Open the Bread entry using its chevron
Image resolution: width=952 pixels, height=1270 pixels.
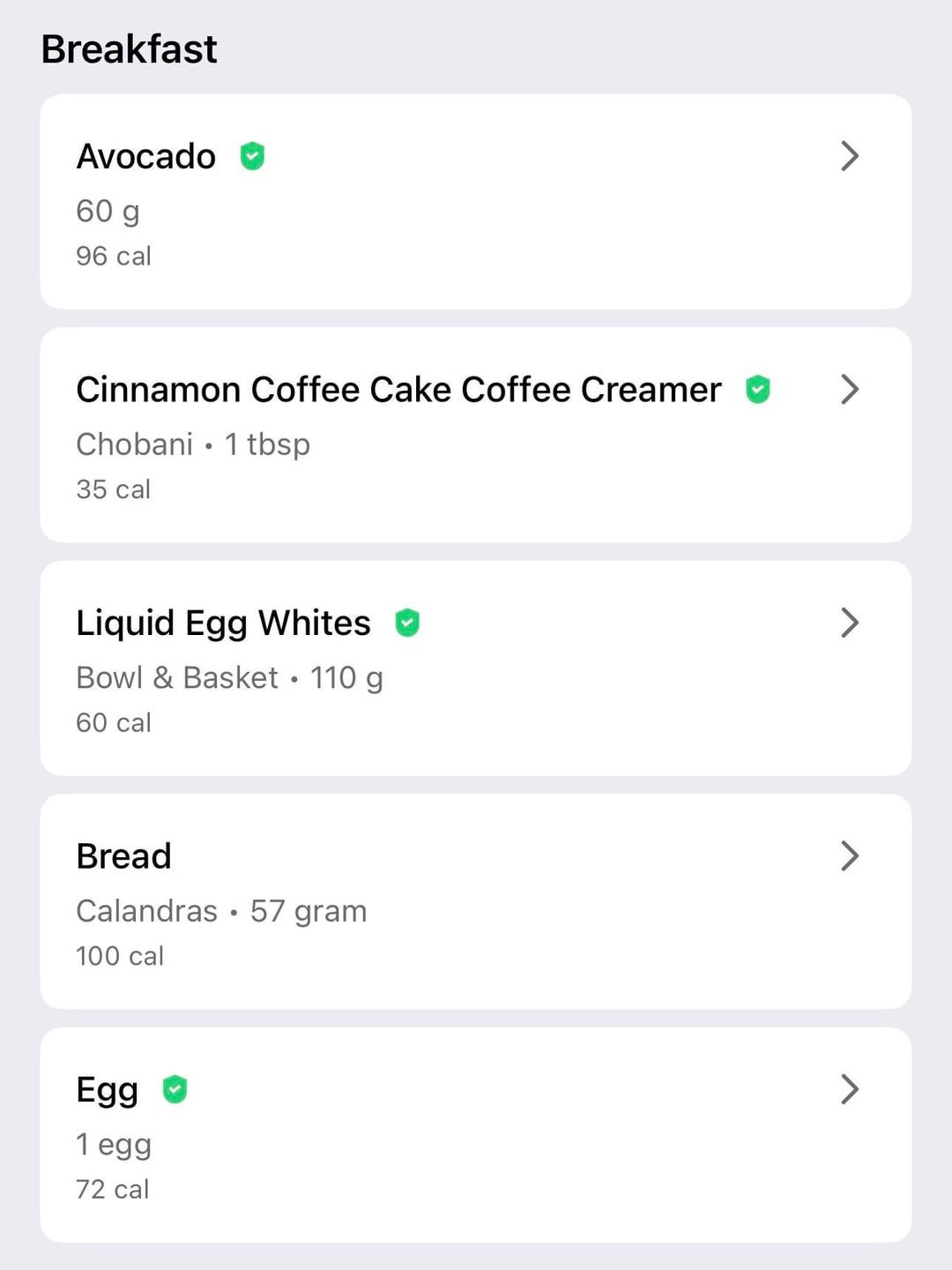click(849, 855)
